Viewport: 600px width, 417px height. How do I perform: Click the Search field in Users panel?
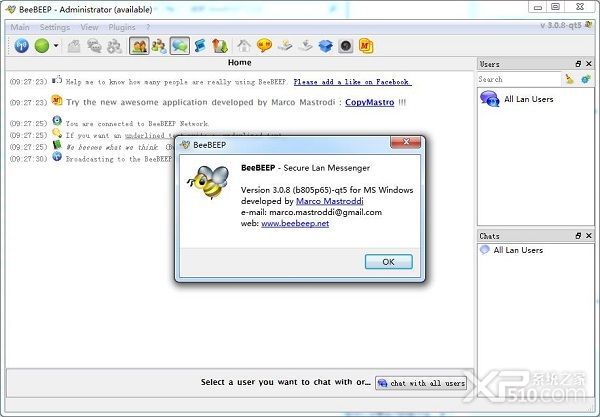(x=518, y=79)
